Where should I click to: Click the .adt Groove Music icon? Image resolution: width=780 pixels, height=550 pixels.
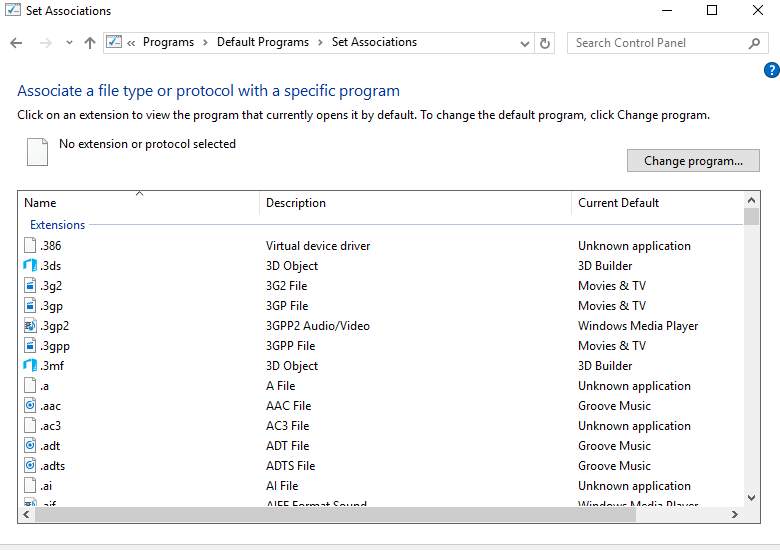[30, 446]
